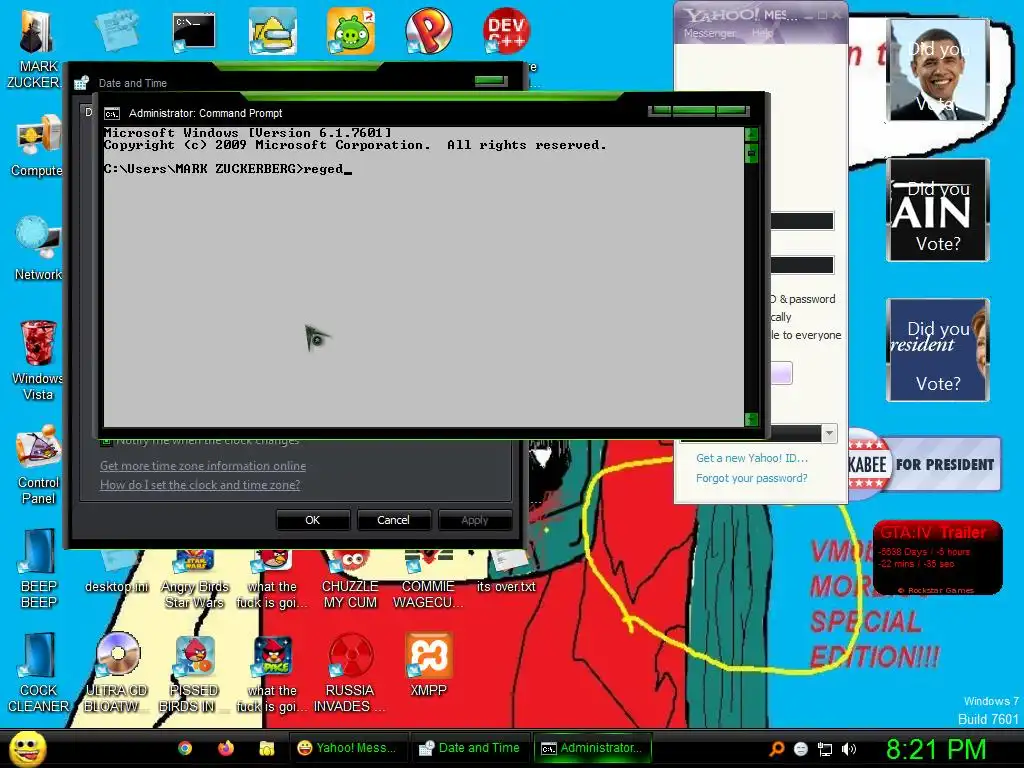Open the desktop.ini file icon
This screenshot has width=1024, height=768.
coord(118,562)
